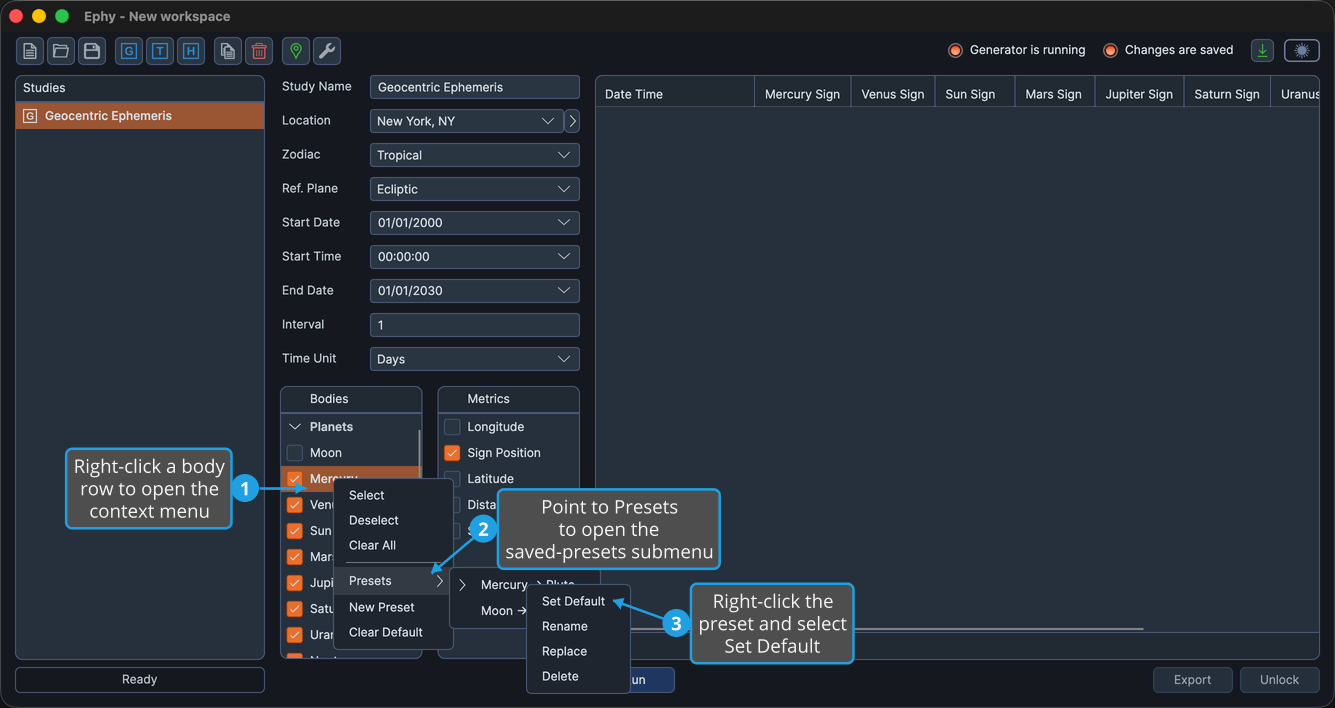Click into the Study Name field
This screenshot has width=1335, height=708.
(475, 87)
